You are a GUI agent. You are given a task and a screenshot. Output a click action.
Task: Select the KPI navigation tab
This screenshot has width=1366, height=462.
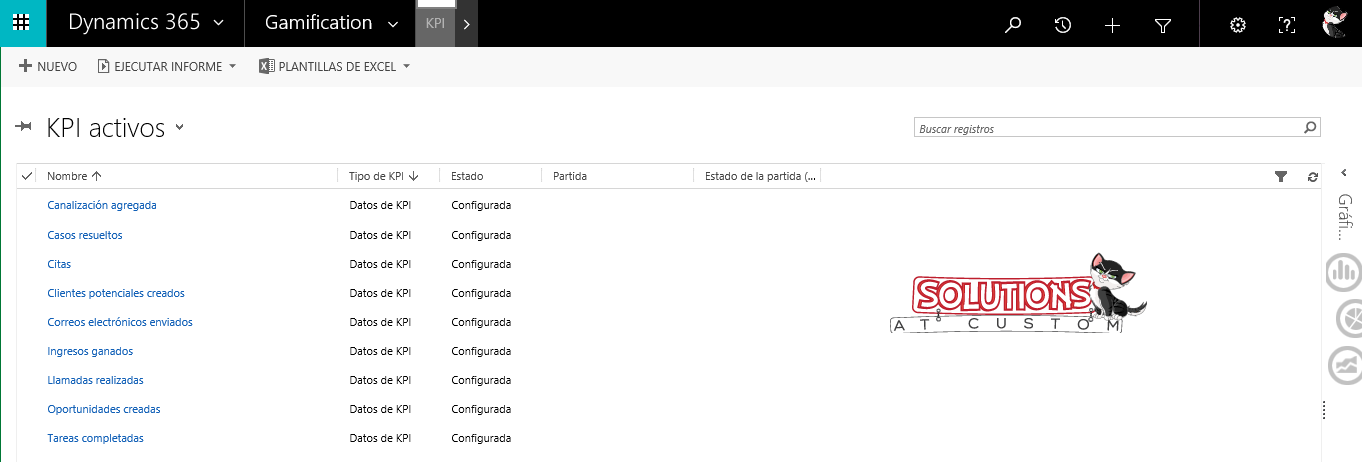click(x=436, y=23)
